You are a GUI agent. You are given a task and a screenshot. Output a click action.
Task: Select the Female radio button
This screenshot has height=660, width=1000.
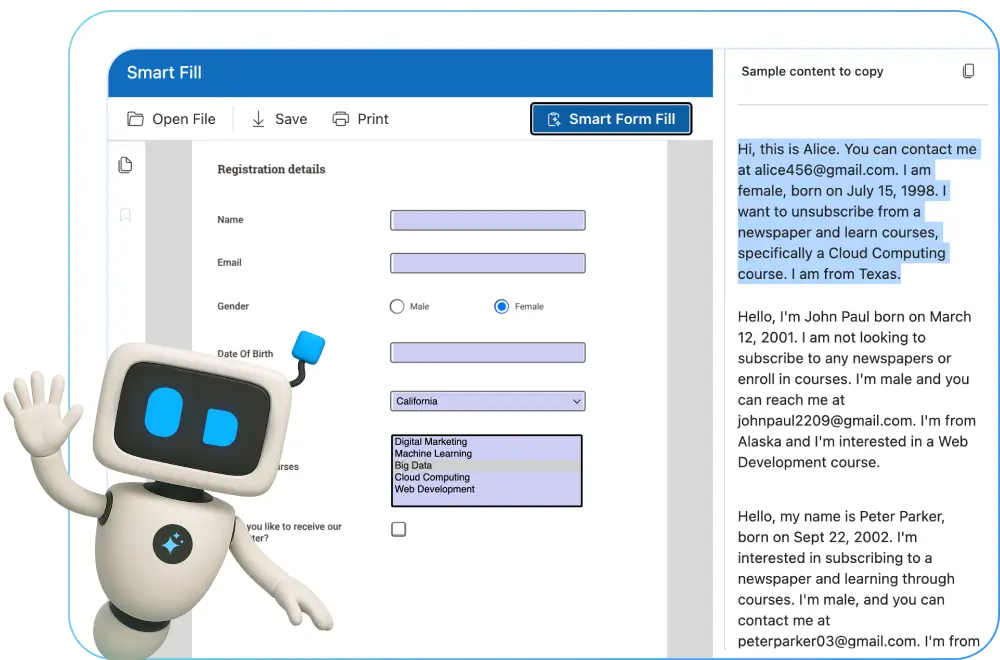click(x=501, y=306)
